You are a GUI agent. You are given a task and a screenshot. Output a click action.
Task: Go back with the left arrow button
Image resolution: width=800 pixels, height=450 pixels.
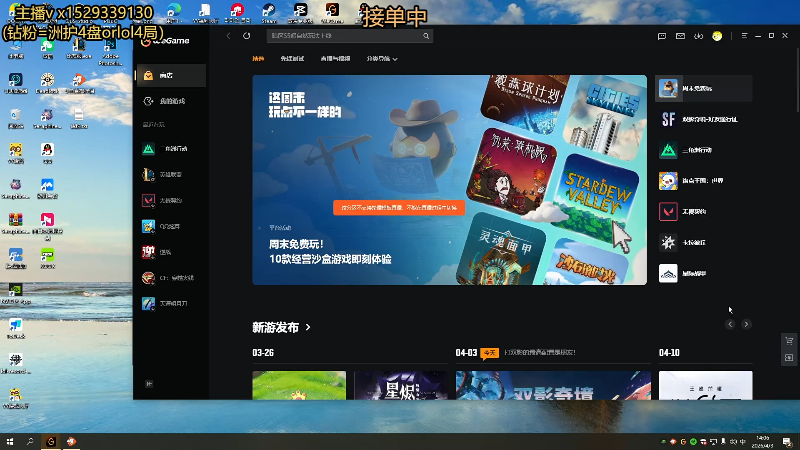coord(229,36)
